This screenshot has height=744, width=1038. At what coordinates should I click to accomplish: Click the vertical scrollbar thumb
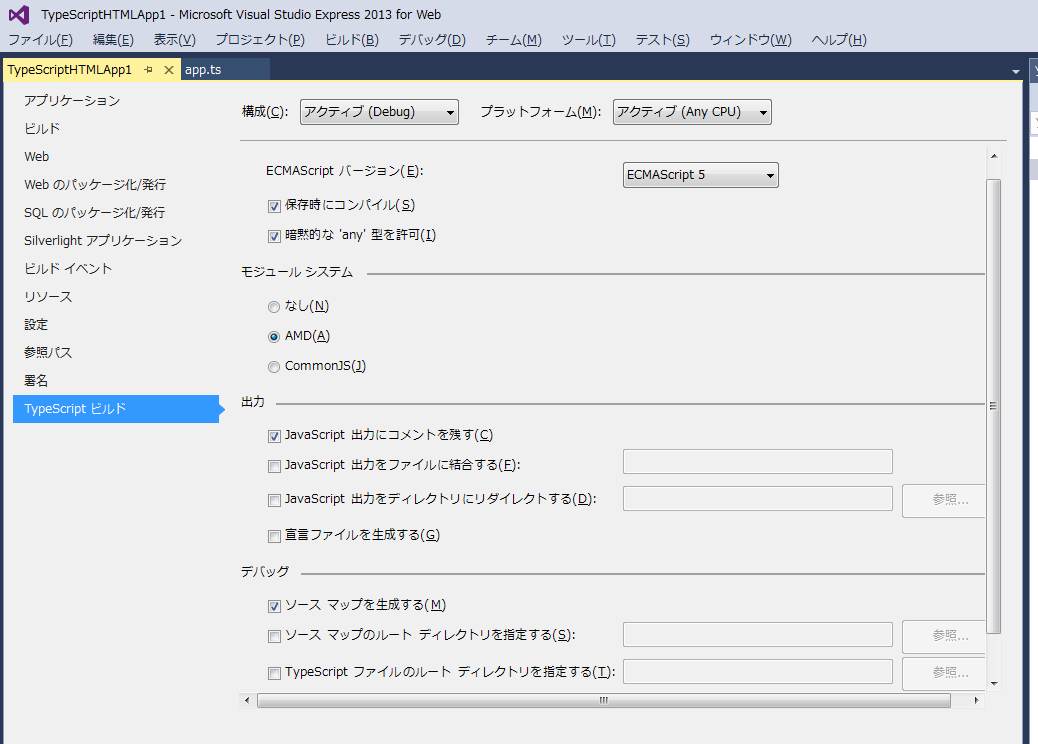(994, 406)
